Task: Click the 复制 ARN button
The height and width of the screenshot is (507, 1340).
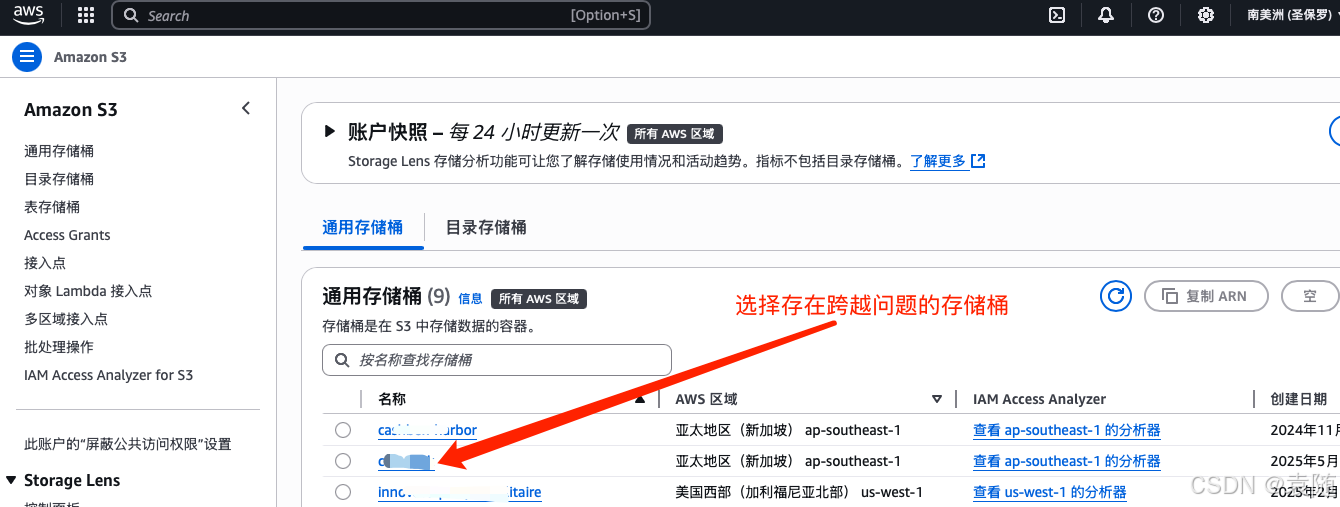Action: coord(1206,296)
